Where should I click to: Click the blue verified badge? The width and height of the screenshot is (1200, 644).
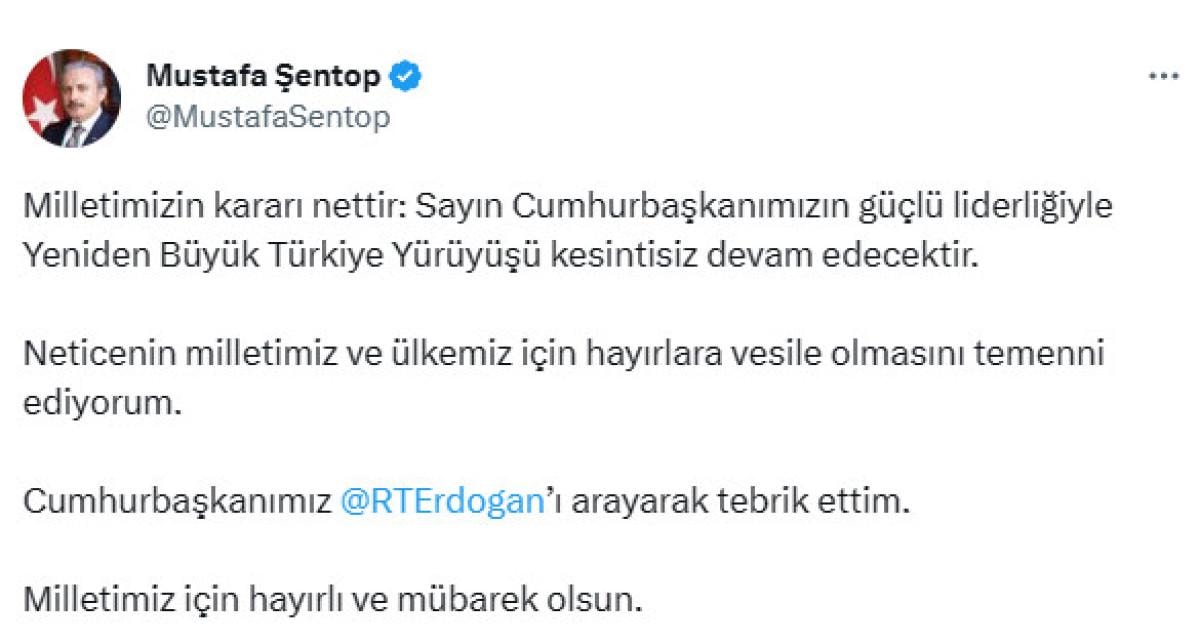tap(405, 75)
